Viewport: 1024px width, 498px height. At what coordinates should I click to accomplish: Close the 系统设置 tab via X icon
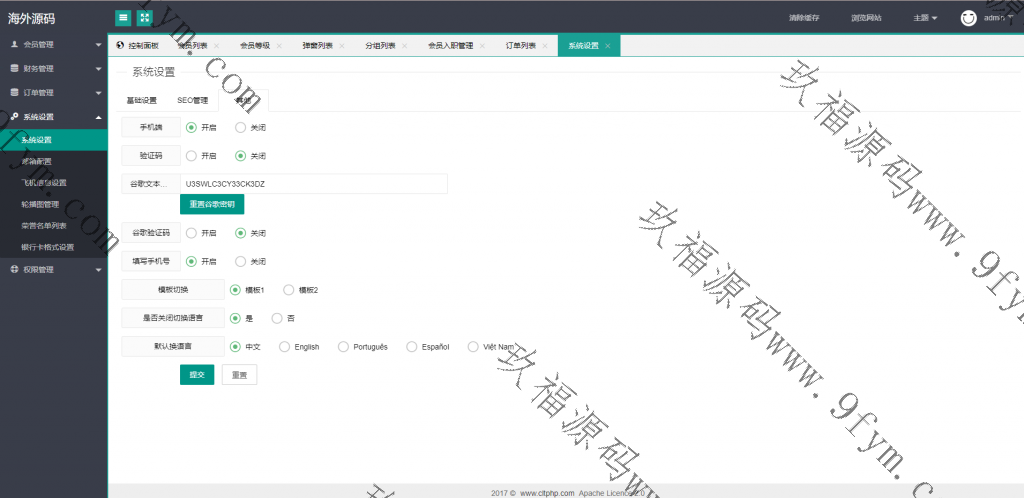click(608, 46)
